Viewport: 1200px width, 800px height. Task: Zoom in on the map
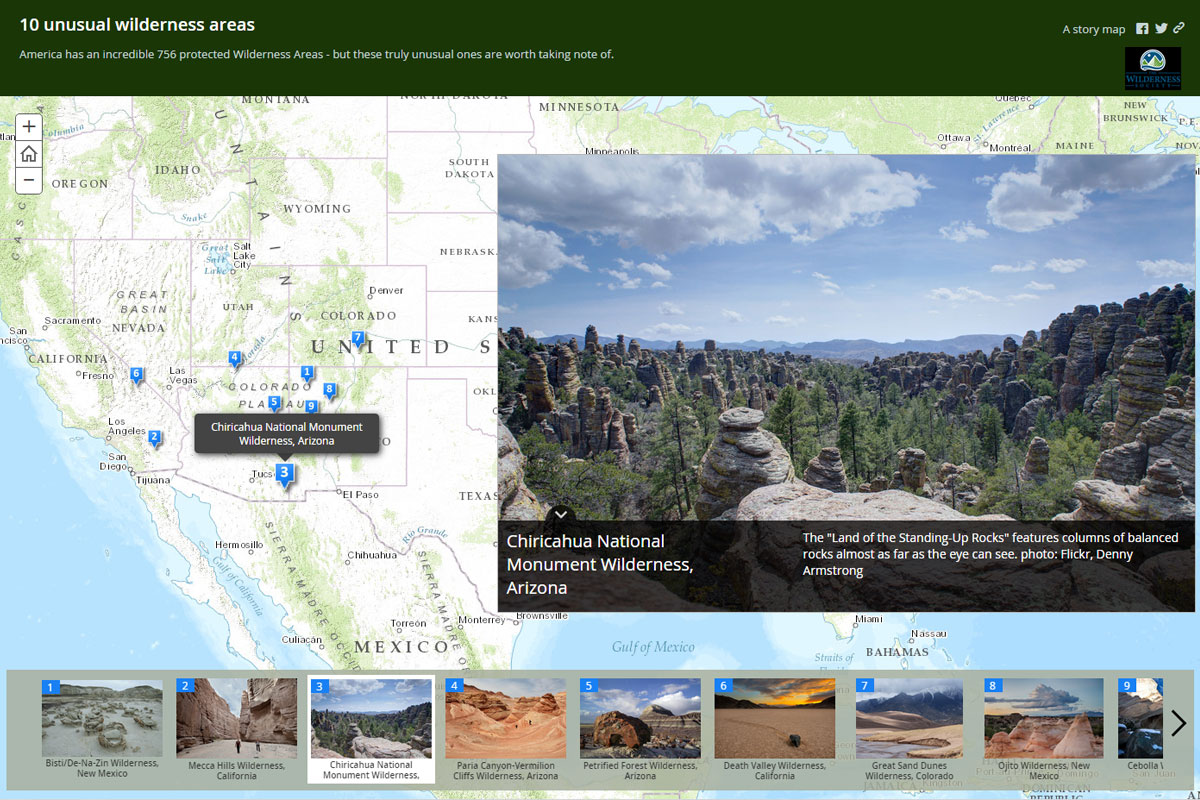[x=29, y=127]
